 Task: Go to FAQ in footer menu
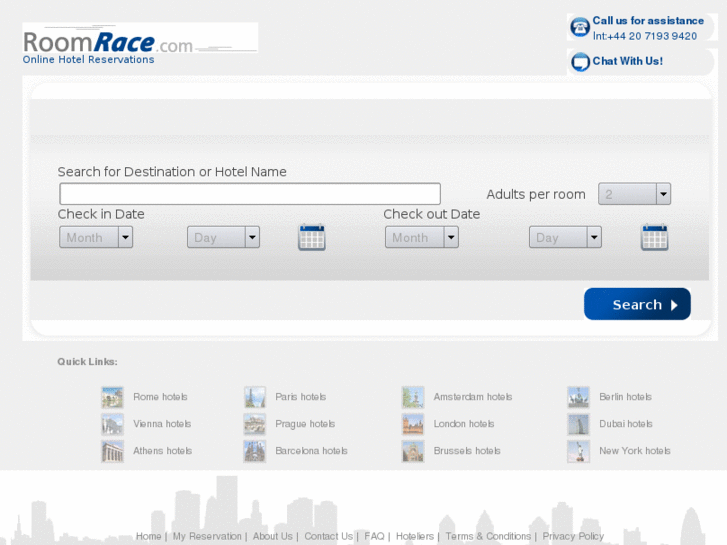[374, 536]
